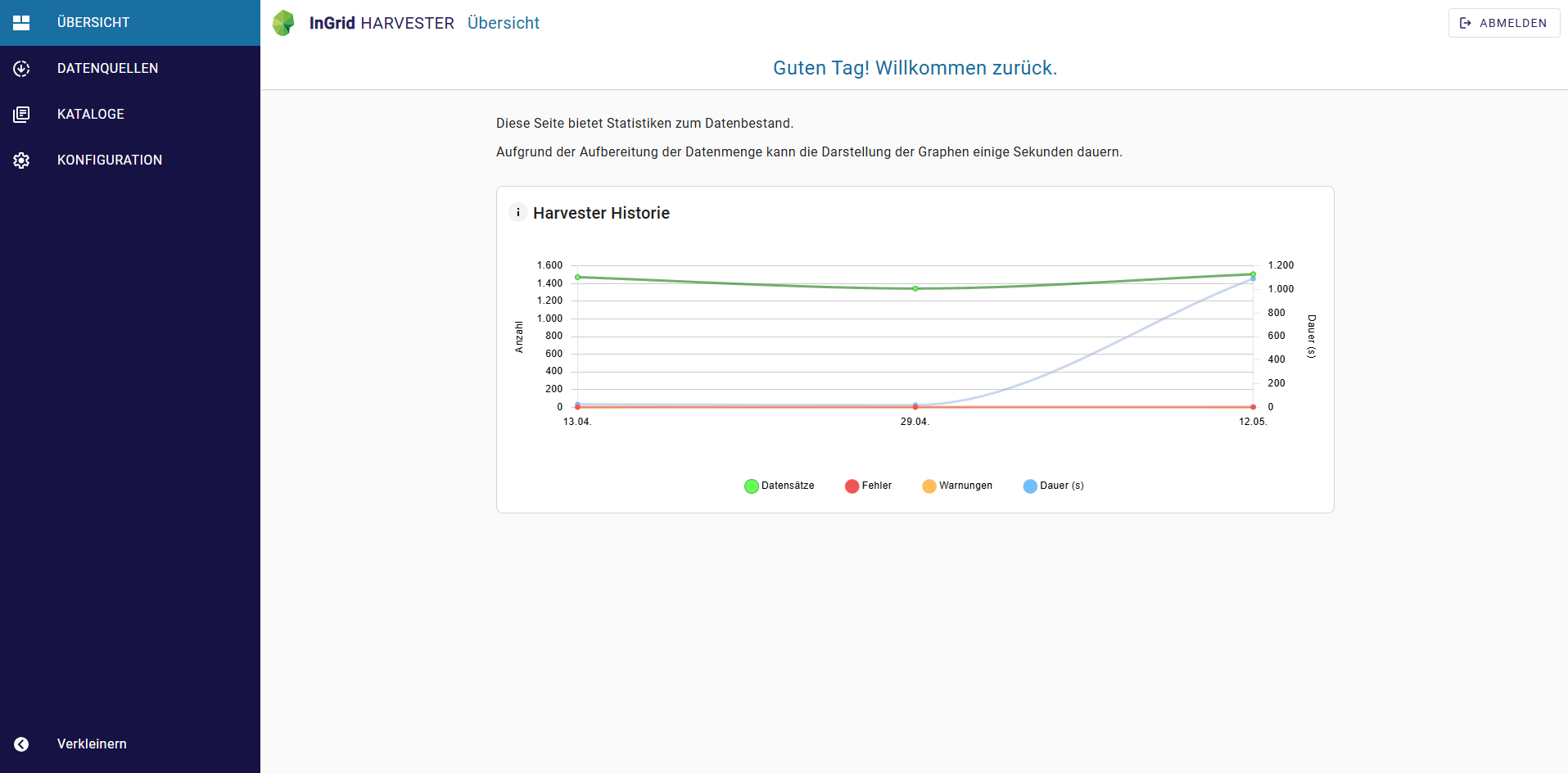Collapse sidebar via Verkleinern label
1568x773 pixels.
tap(92, 744)
